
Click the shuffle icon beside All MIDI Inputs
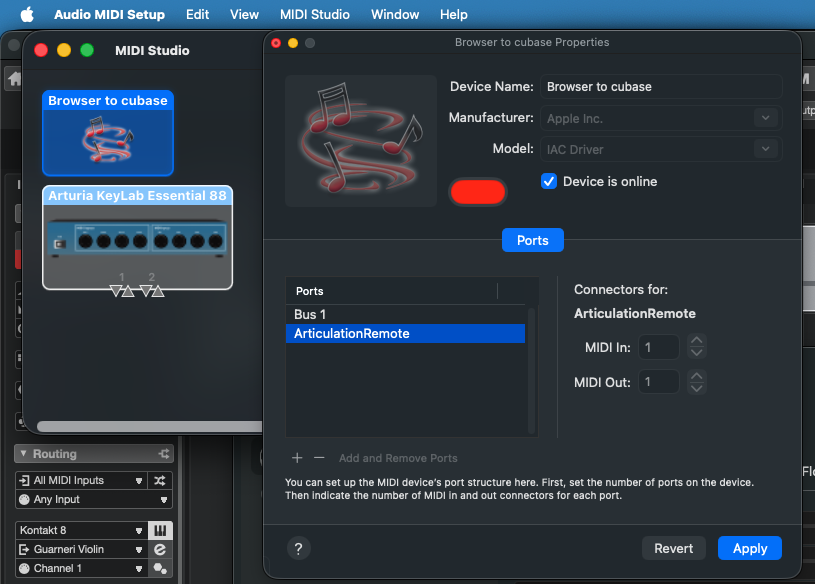(x=160, y=481)
